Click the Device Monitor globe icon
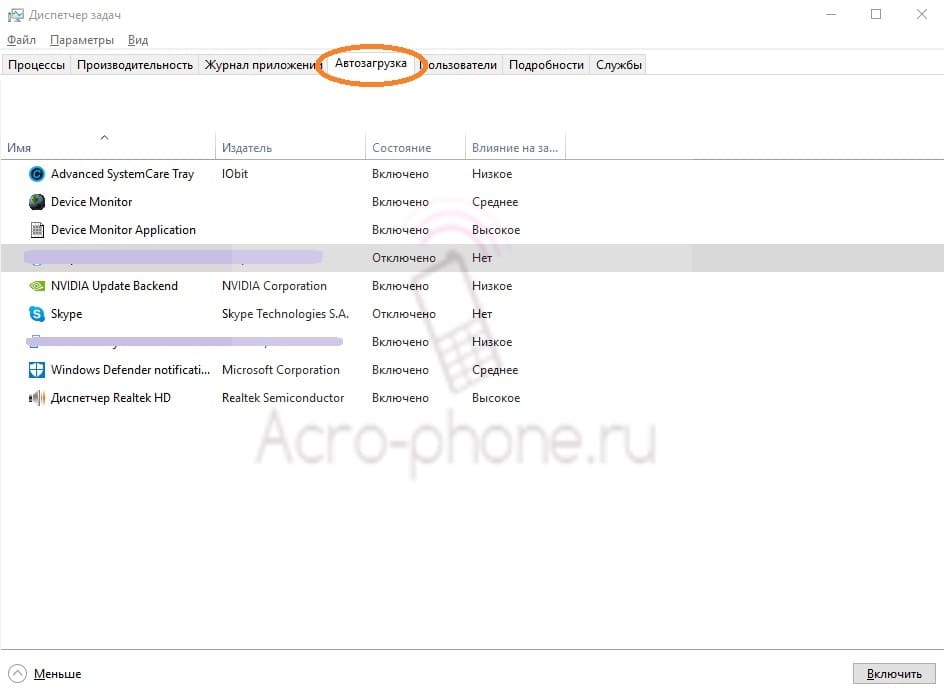Viewport: 944px width, 696px height. tap(37, 202)
